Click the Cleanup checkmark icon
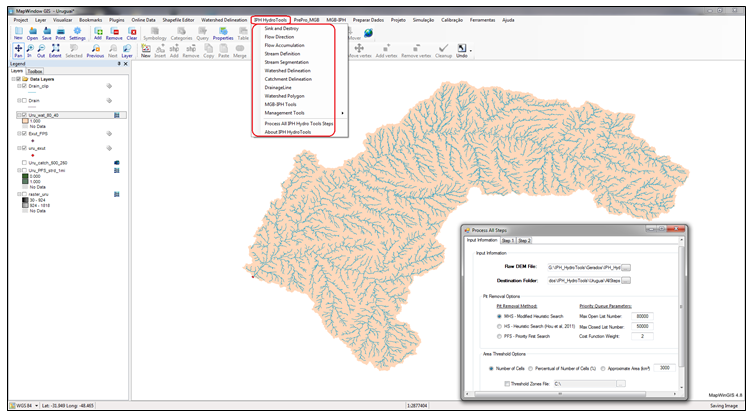This screenshot has width=756, height=418. click(x=444, y=50)
